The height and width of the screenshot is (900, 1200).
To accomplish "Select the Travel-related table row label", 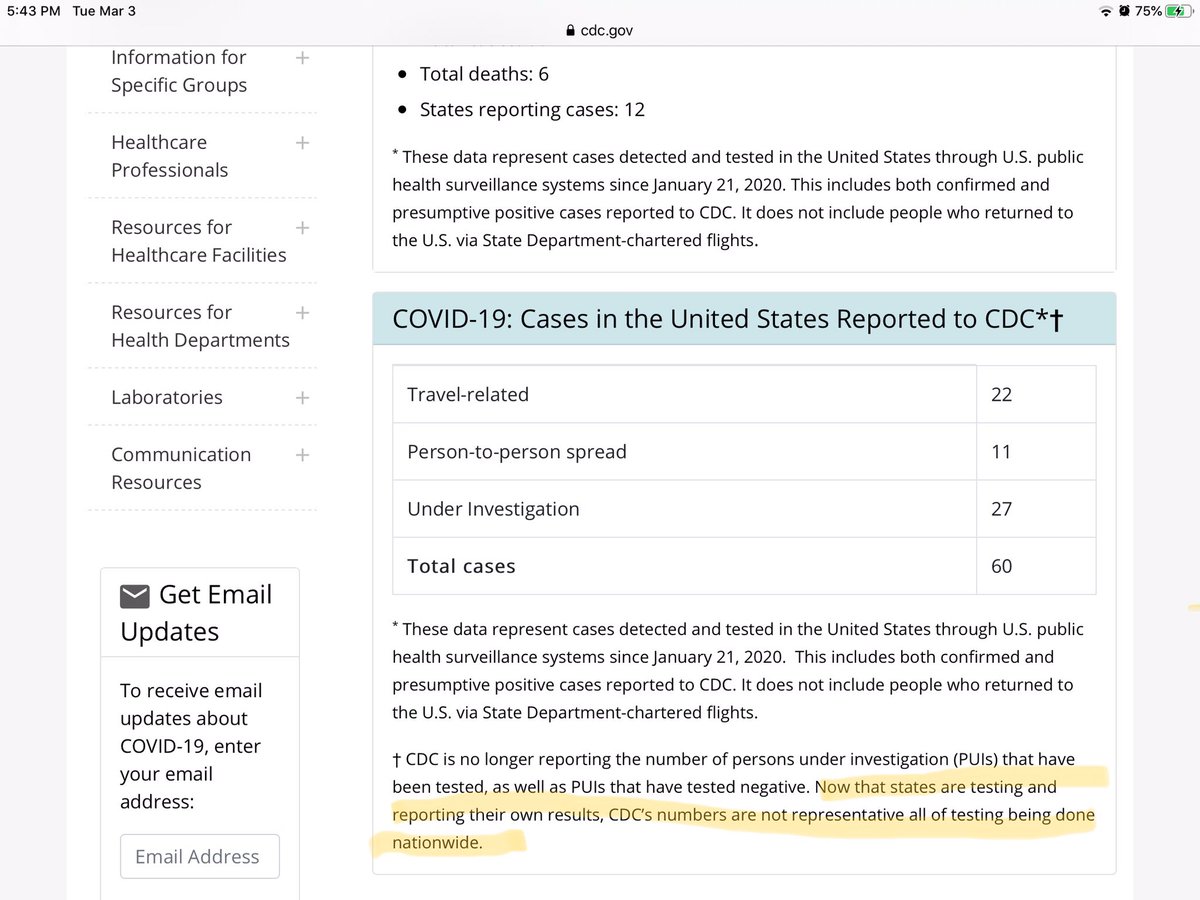I will [x=468, y=394].
